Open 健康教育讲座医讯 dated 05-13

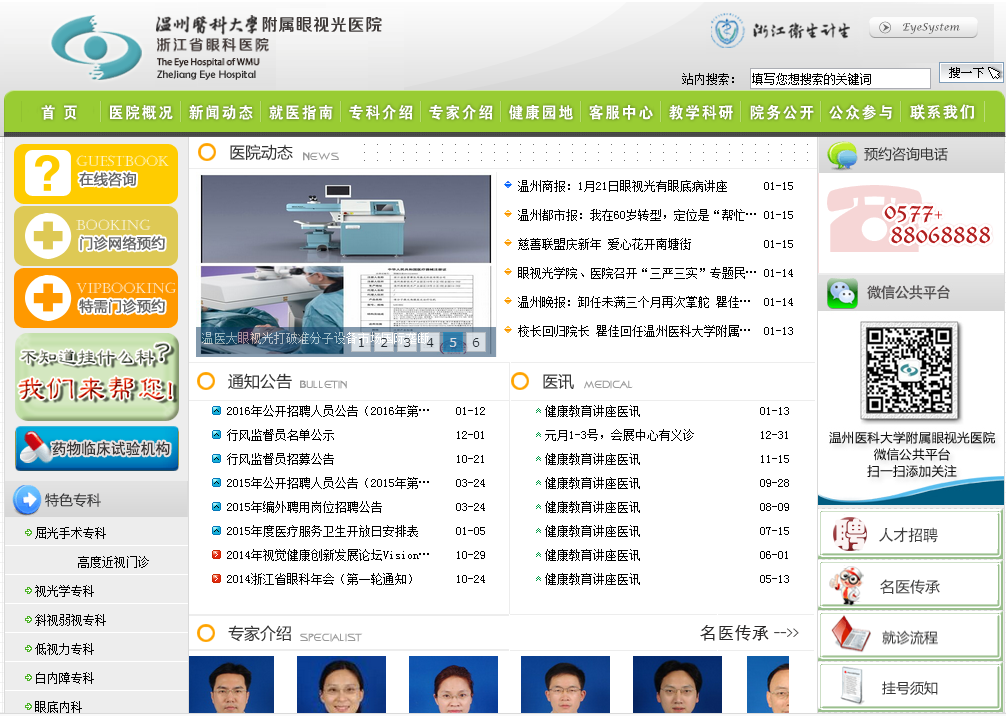(x=592, y=579)
